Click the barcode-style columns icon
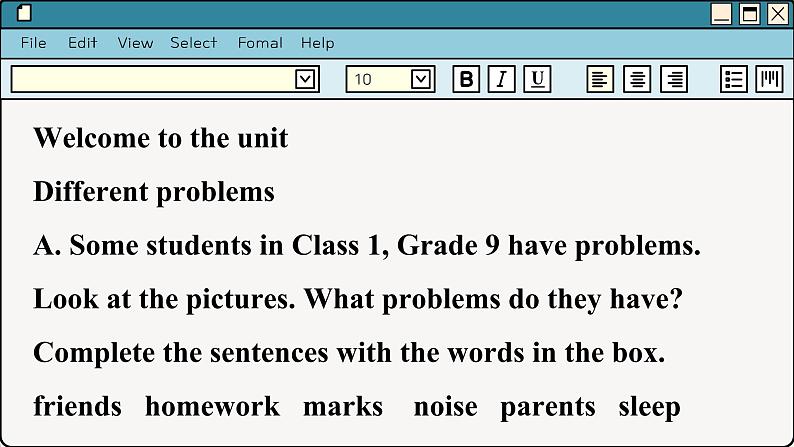 [x=769, y=80]
